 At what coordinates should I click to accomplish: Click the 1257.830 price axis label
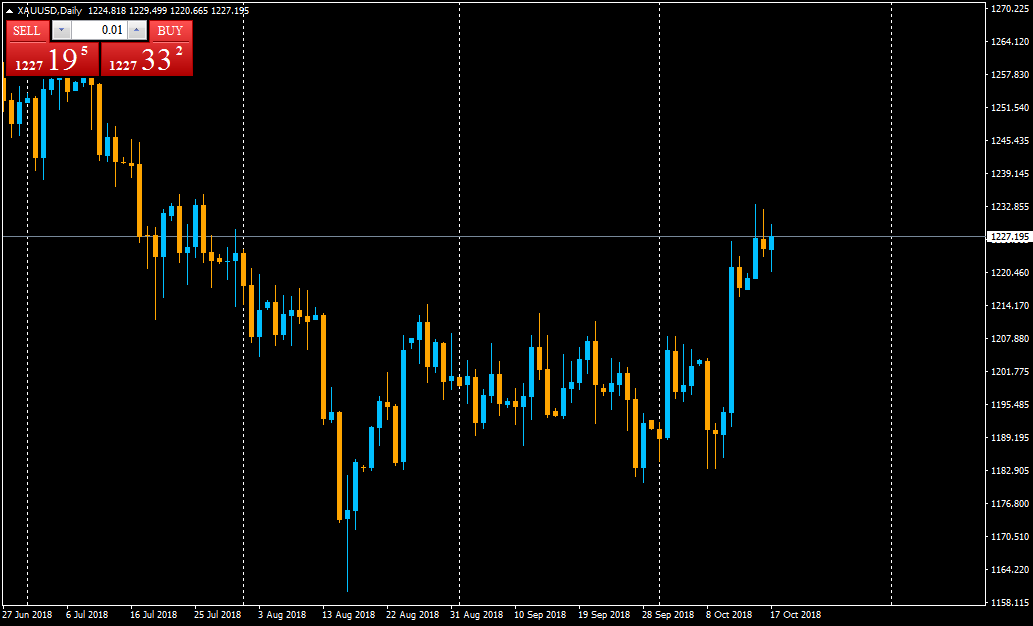tap(1010, 74)
